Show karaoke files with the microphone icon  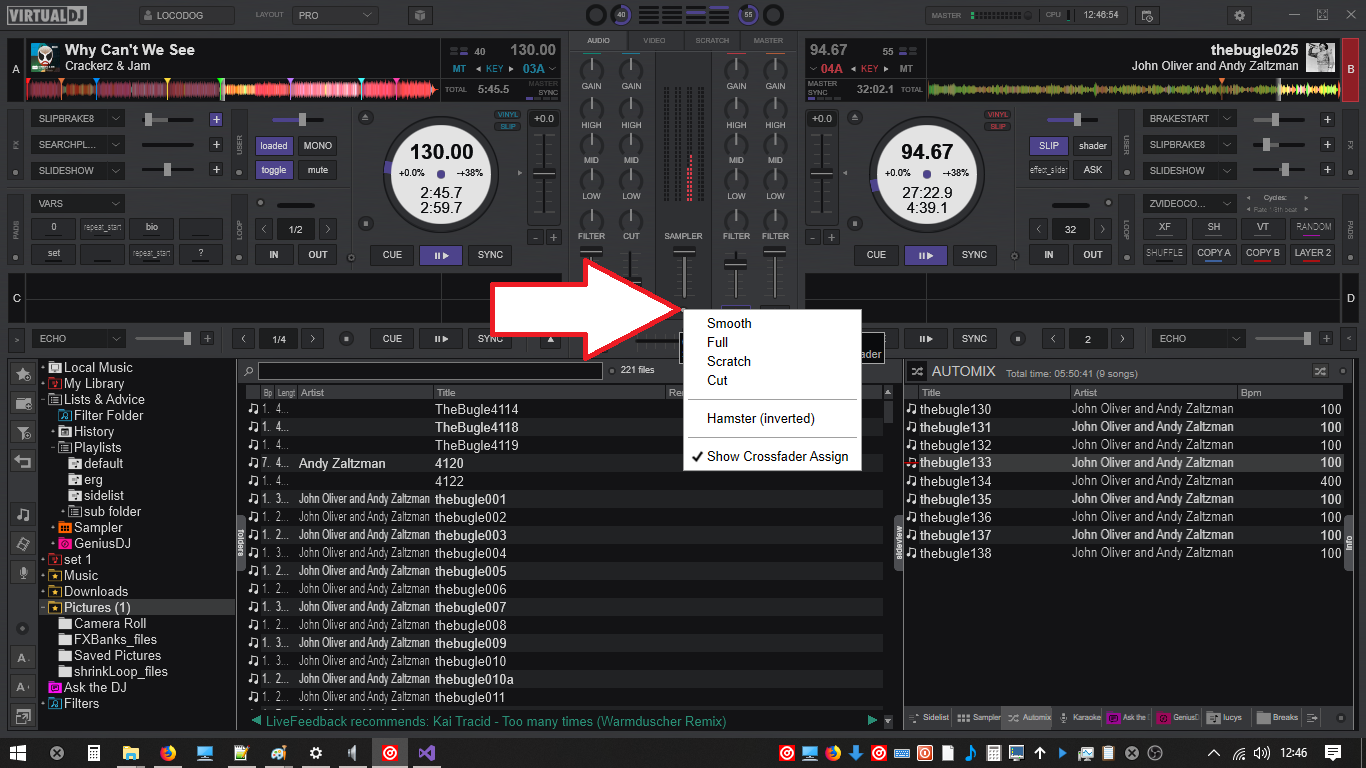23,572
